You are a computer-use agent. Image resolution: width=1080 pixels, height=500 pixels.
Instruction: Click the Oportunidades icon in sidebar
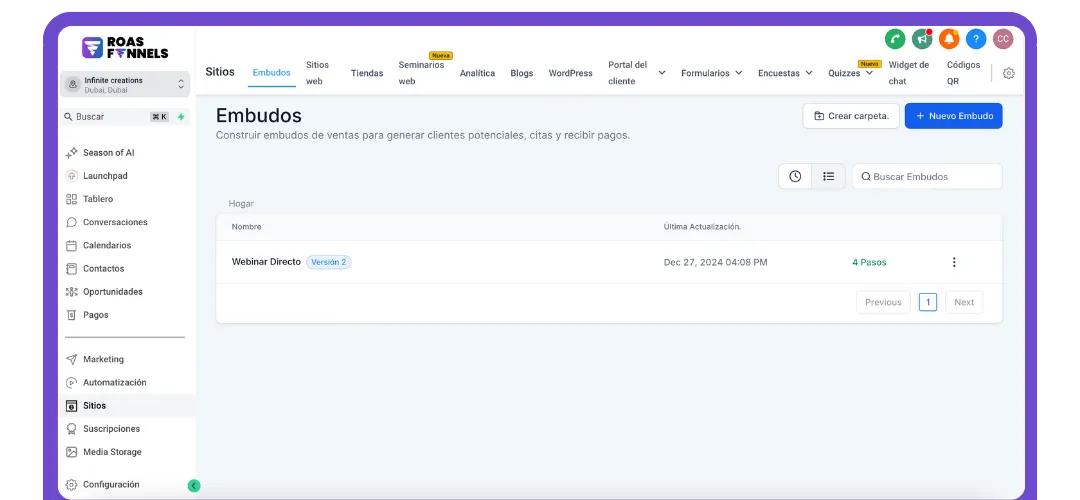click(72, 292)
